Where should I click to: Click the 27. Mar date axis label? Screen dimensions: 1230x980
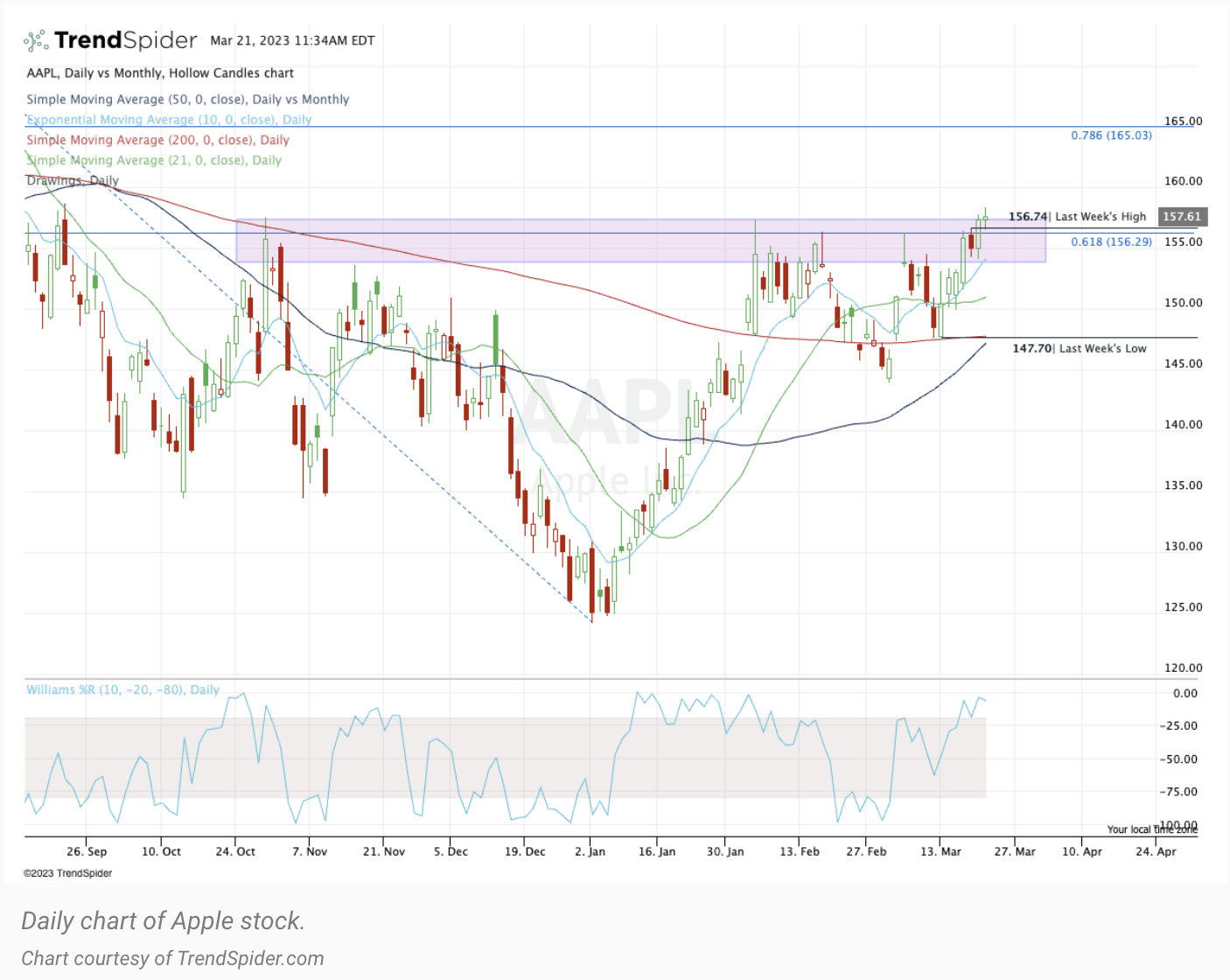(x=1015, y=851)
